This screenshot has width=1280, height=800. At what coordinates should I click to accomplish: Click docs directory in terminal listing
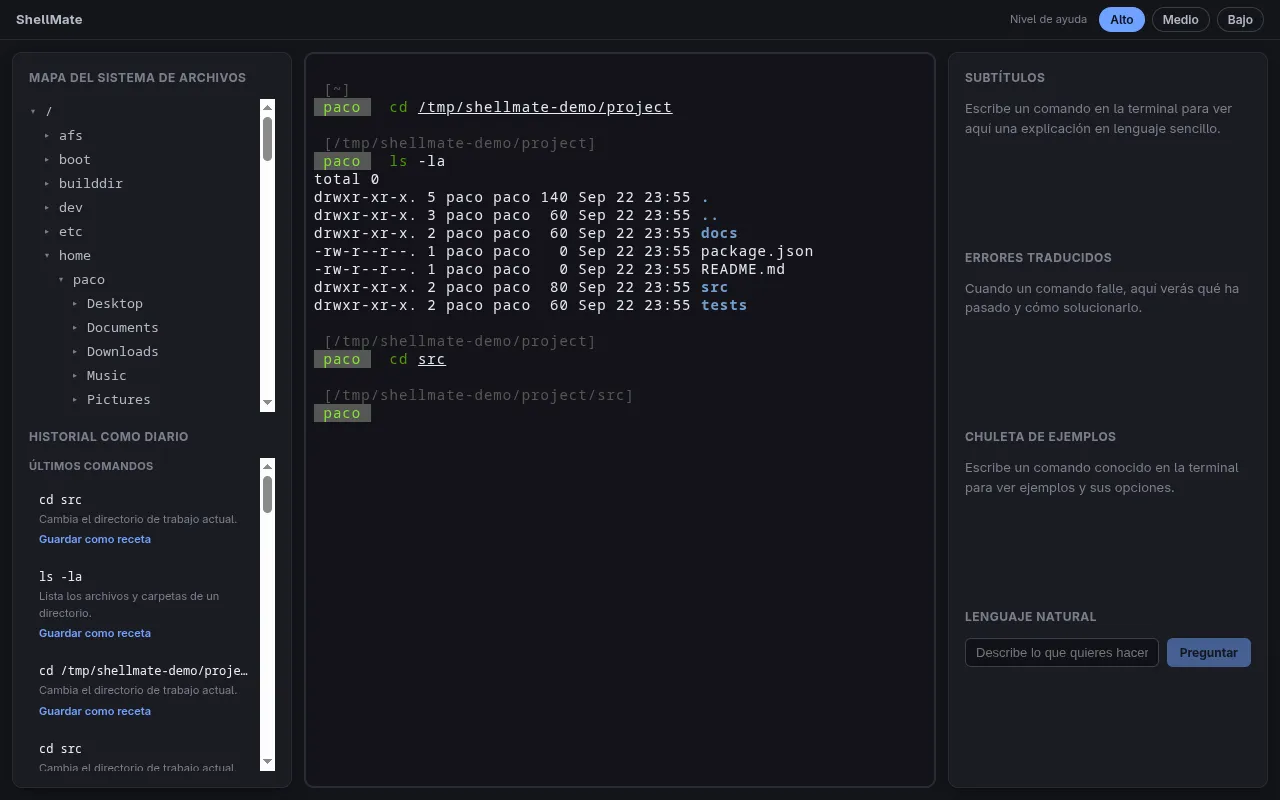719,233
